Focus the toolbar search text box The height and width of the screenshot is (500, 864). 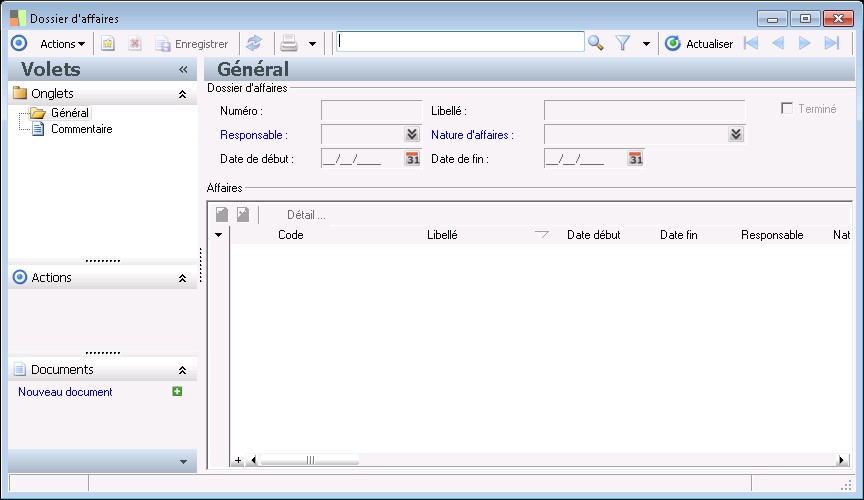[x=460, y=42]
